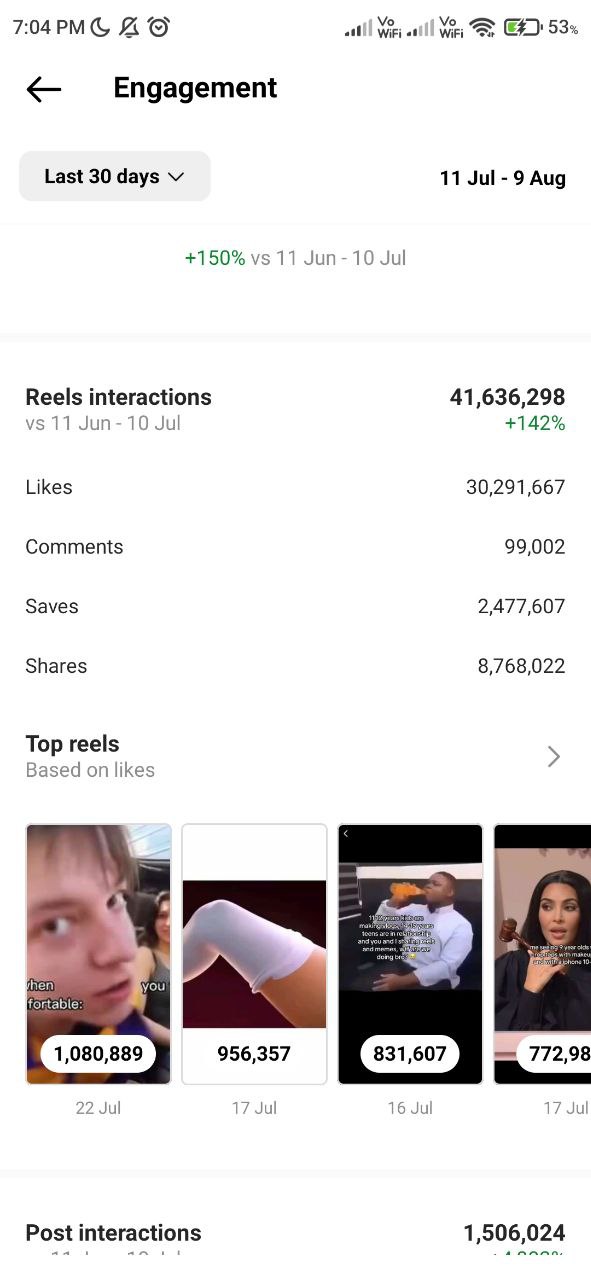Tap the back arrow icon
This screenshot has height=1280, width=591.
[44, 89]
